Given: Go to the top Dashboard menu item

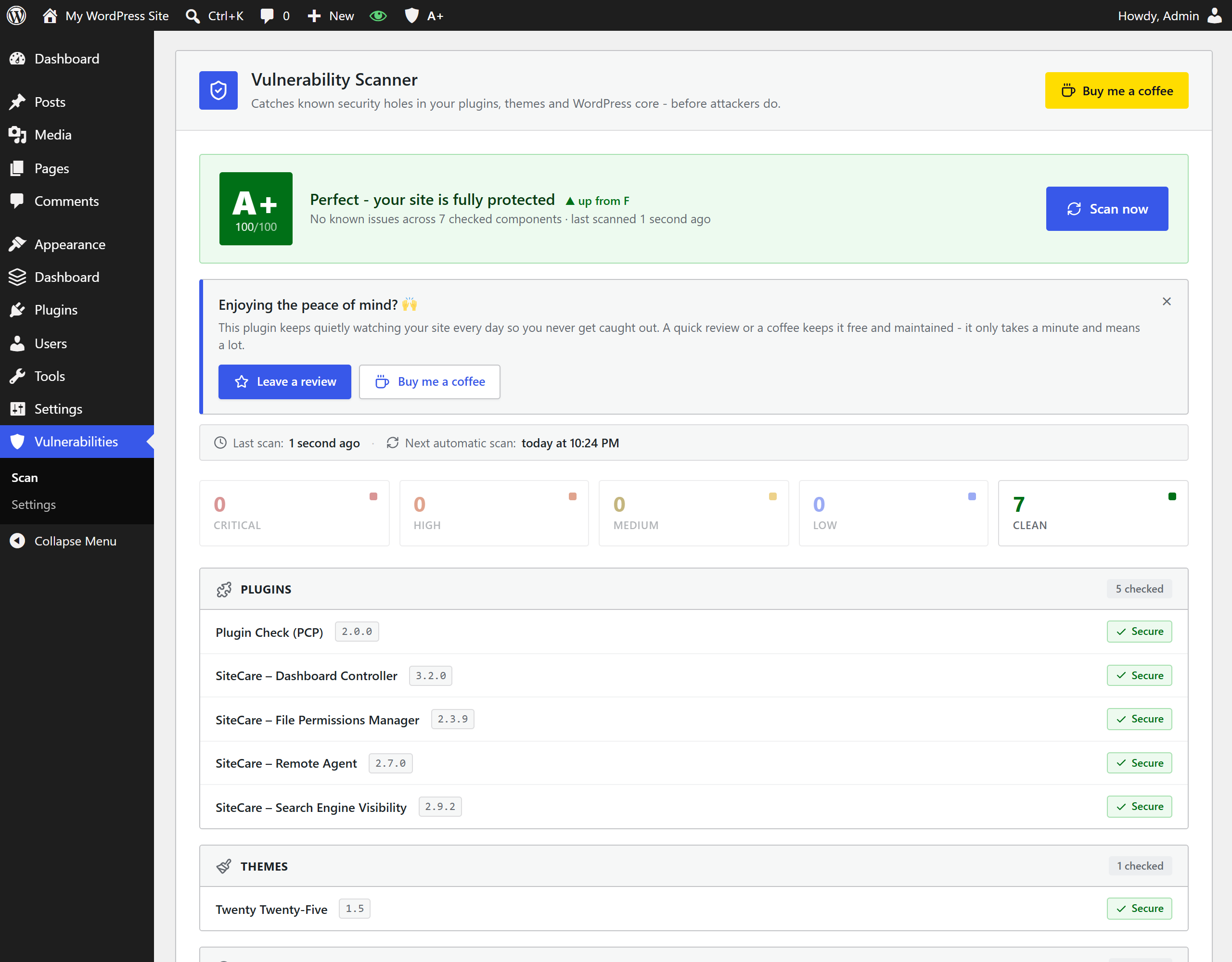Looking at the screenshot, I should (77, 59).
